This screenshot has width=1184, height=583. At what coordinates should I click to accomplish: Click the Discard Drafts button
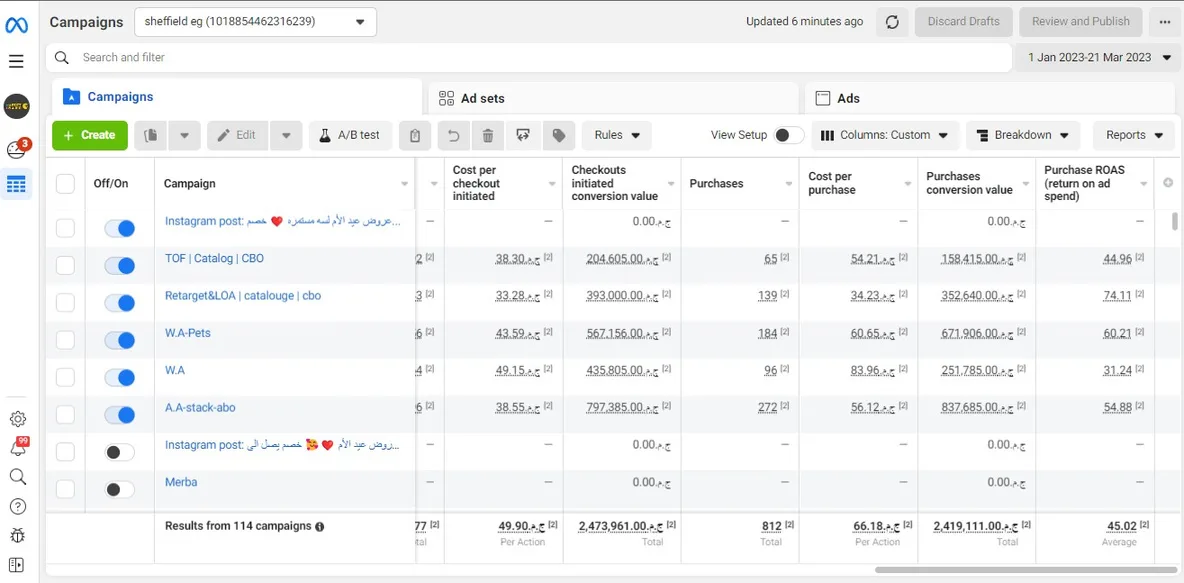pos(964,22)
